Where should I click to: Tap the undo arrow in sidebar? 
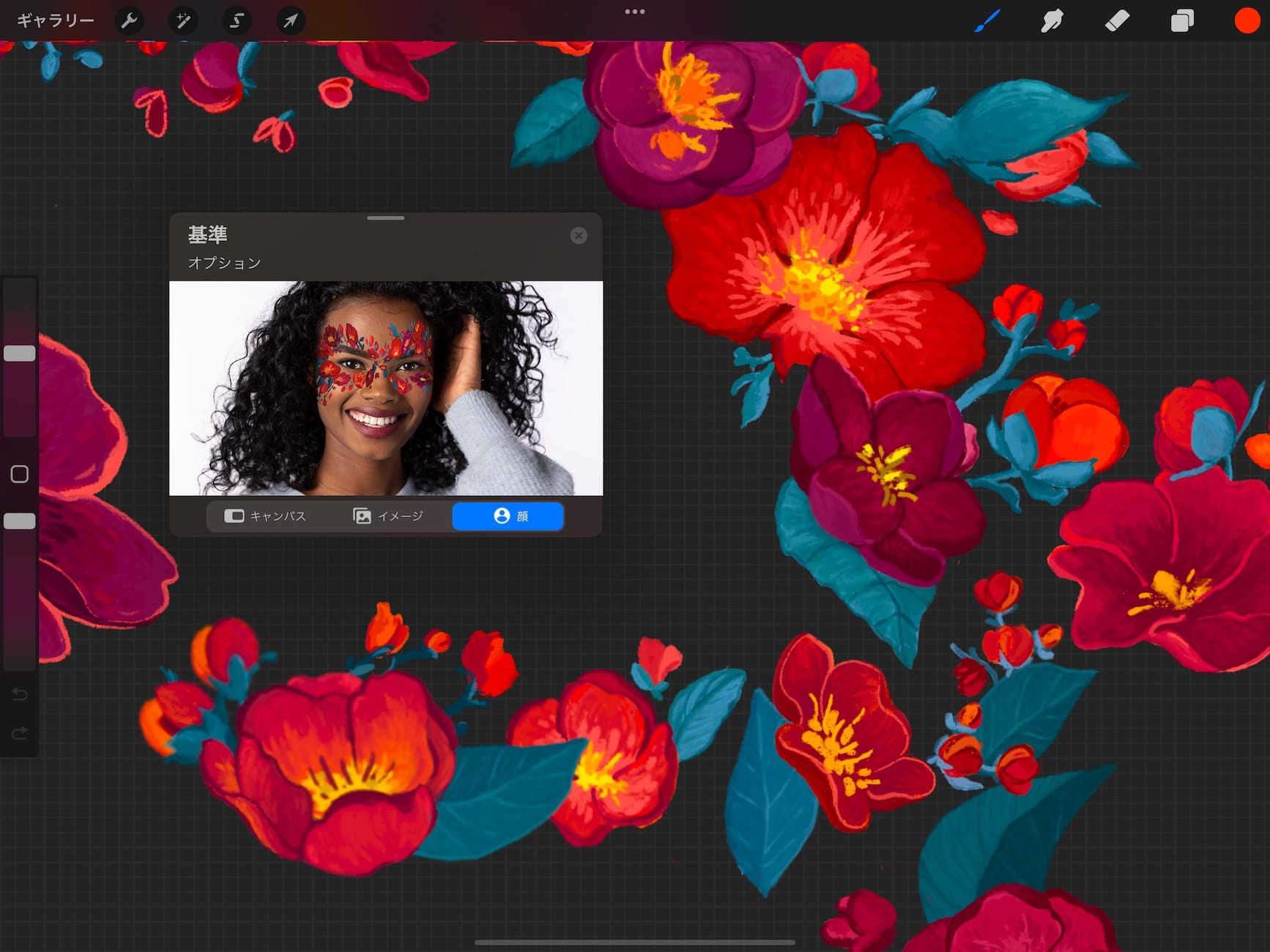click(x=20, y=693)
